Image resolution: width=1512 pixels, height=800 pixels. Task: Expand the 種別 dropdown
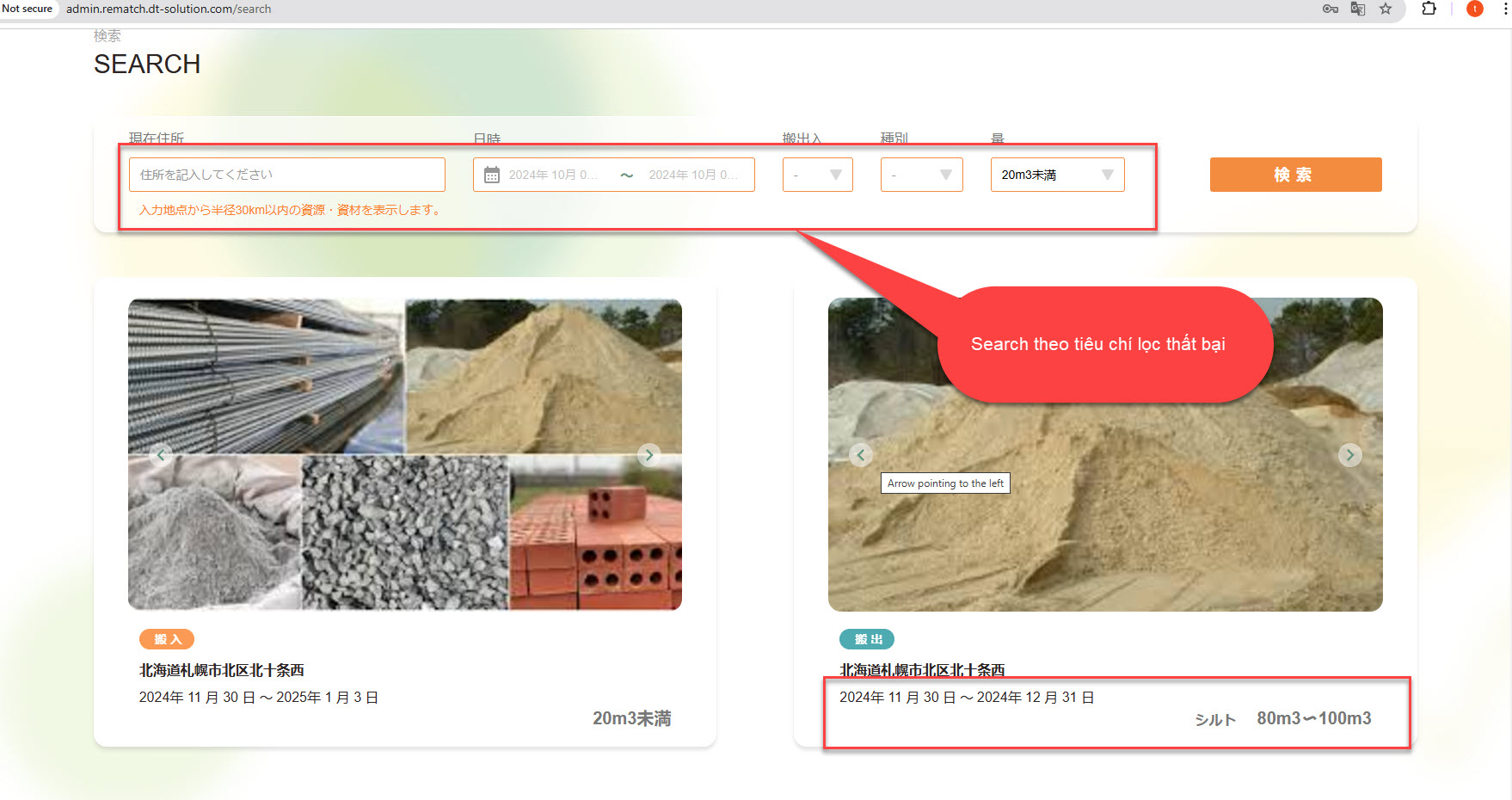[921, 175]
